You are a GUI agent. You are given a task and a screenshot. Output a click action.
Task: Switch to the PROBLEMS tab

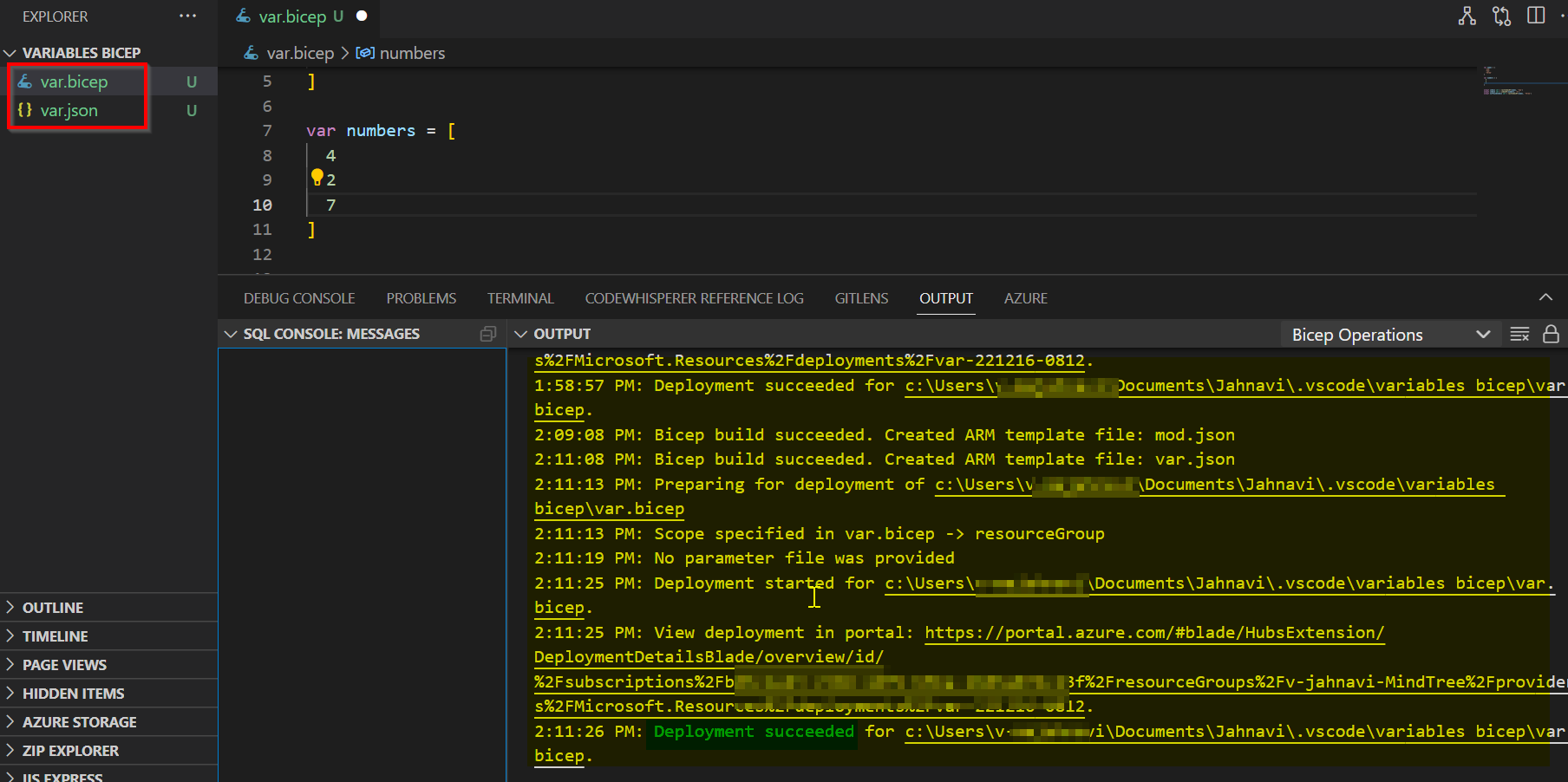coord(421,298)
